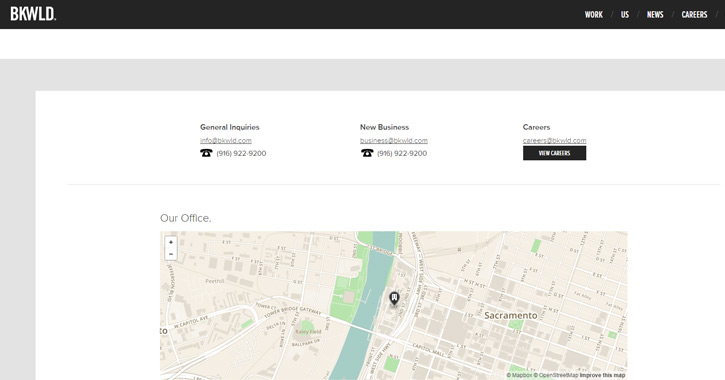725x380 pixels.
Task: Click the phone icon under General Inquiries
Action: 206,153
